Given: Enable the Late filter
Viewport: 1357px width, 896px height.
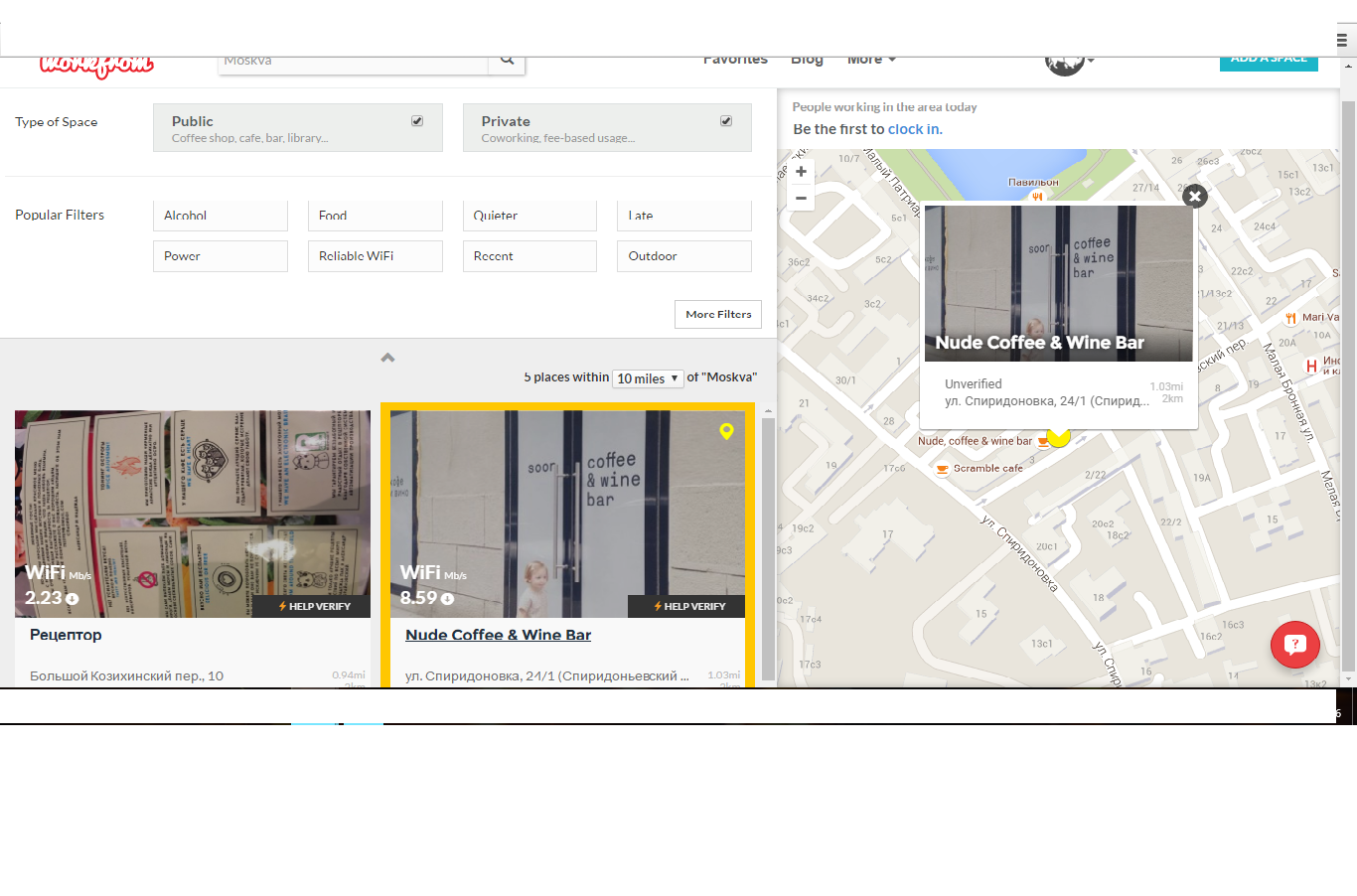Looking at the screenshot, I should (684, 216).
